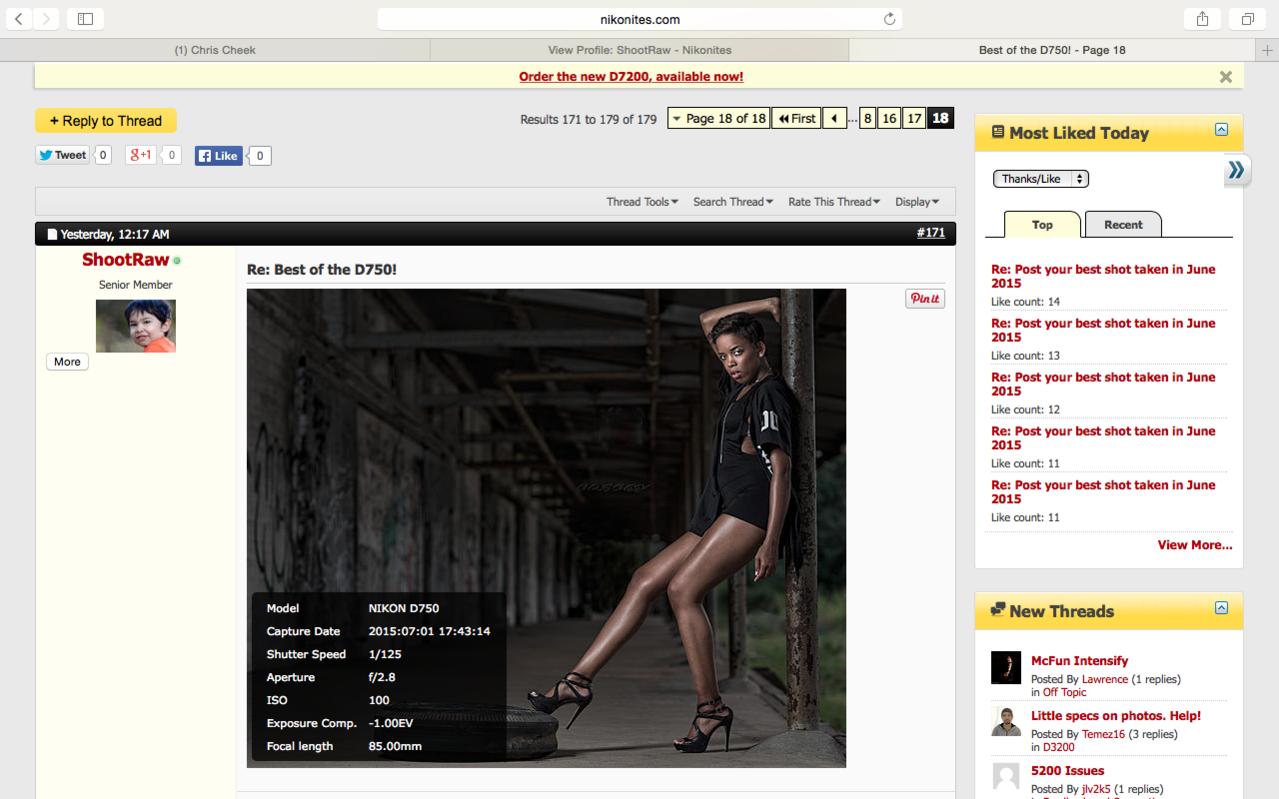Click the Pin it icon on photo

coord(924,299)
